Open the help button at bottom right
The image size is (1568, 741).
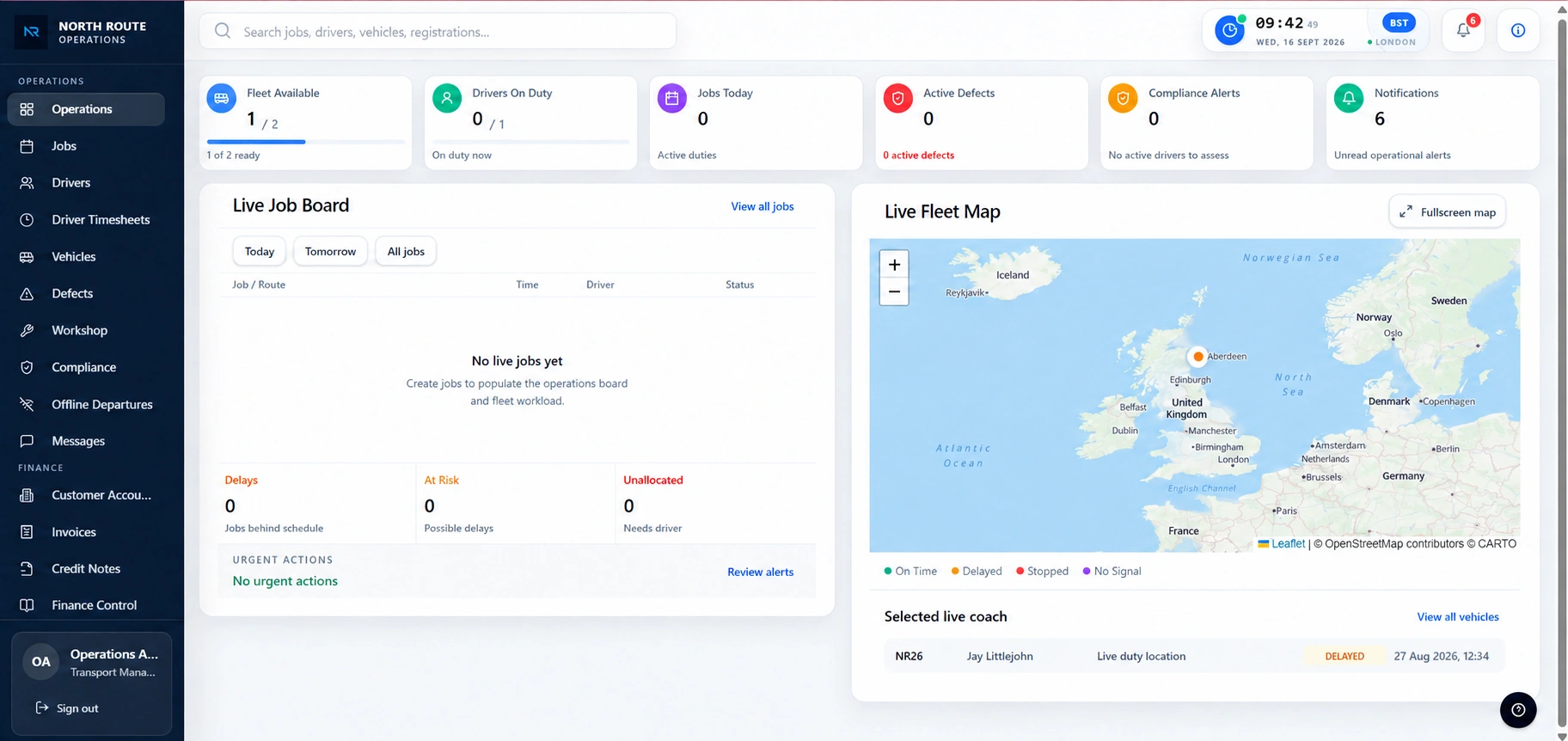coord(1518,710)
